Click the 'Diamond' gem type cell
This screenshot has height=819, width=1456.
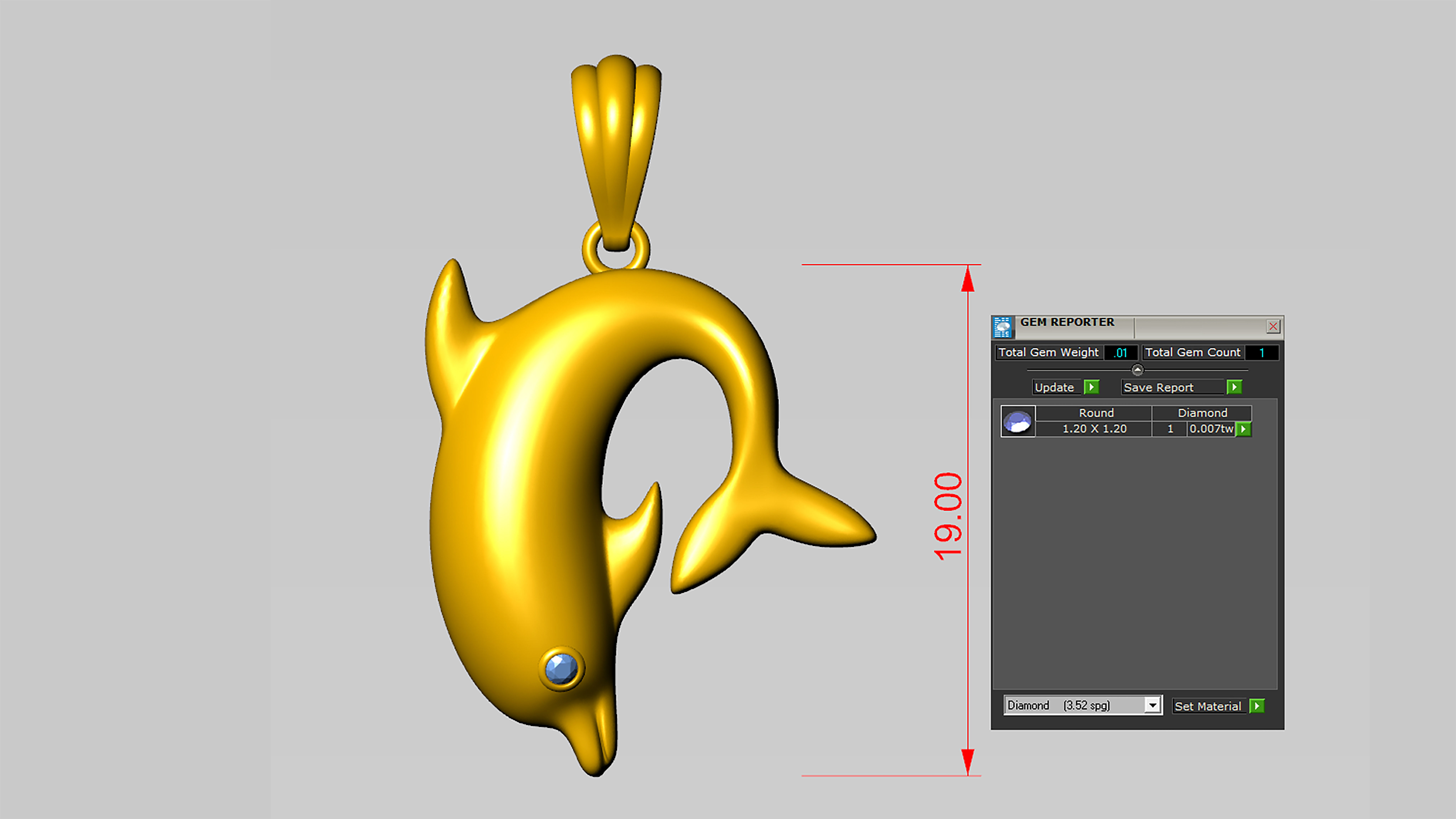pyautogui.click(x=1202, y=413)
